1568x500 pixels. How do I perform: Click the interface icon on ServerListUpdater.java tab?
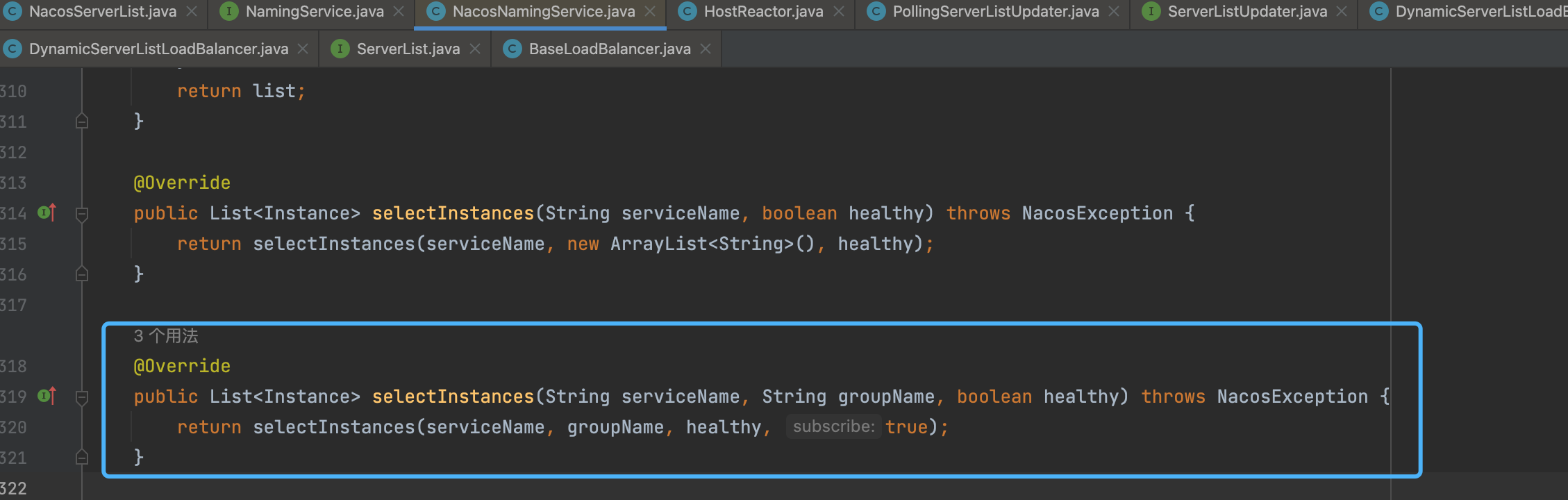(x=1151, y=12)
